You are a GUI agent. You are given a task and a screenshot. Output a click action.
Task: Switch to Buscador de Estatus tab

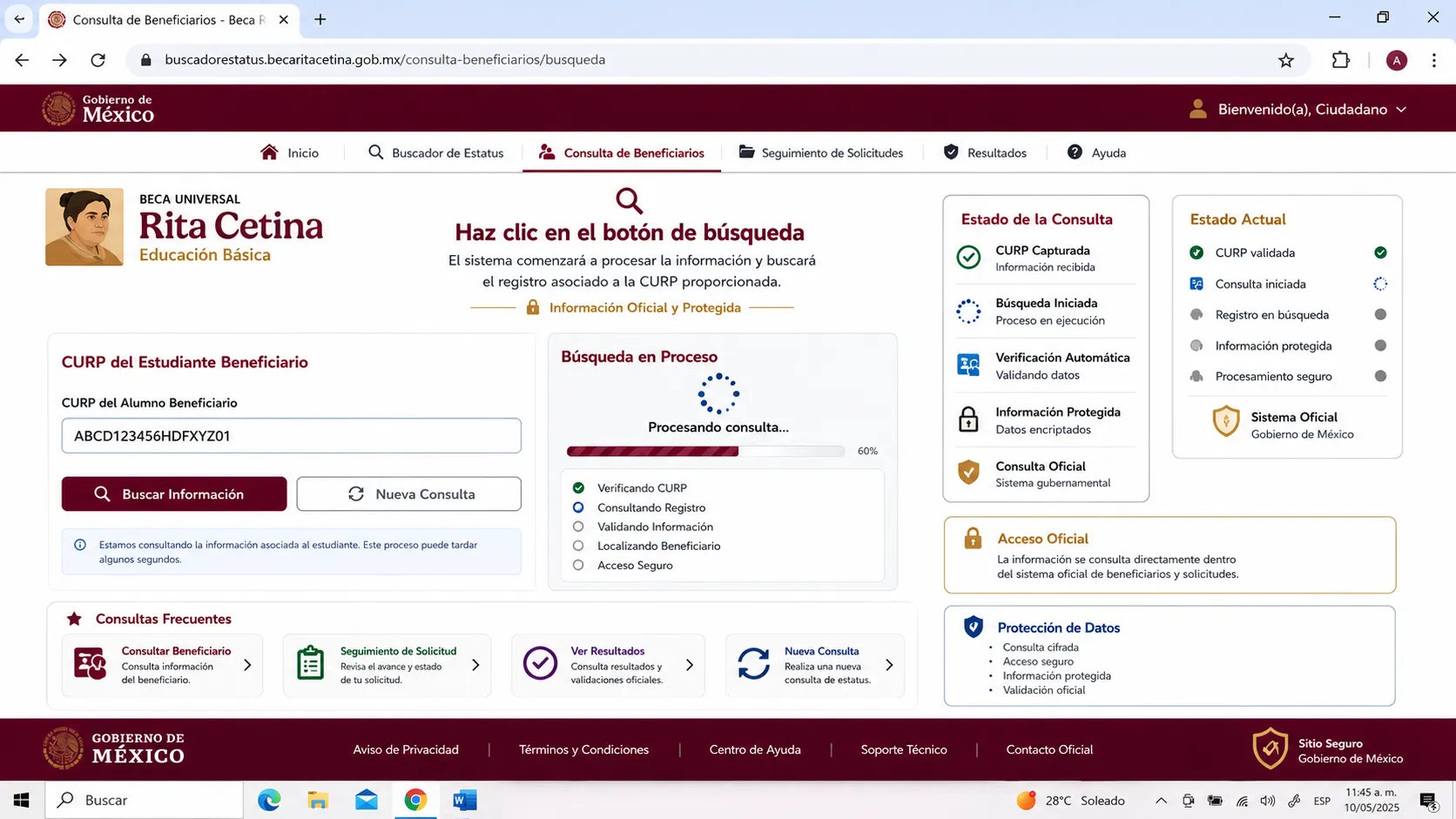[x=435, y=152]
